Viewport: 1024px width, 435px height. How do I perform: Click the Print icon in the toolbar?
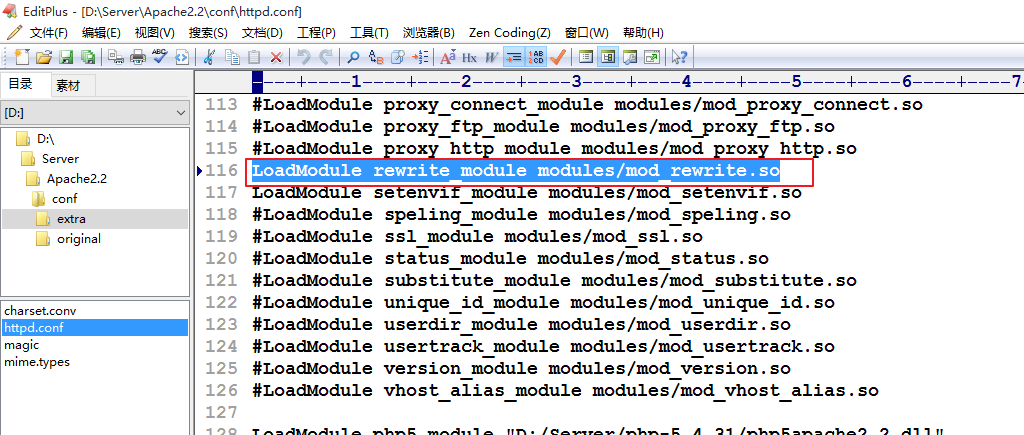pos(138,57)
